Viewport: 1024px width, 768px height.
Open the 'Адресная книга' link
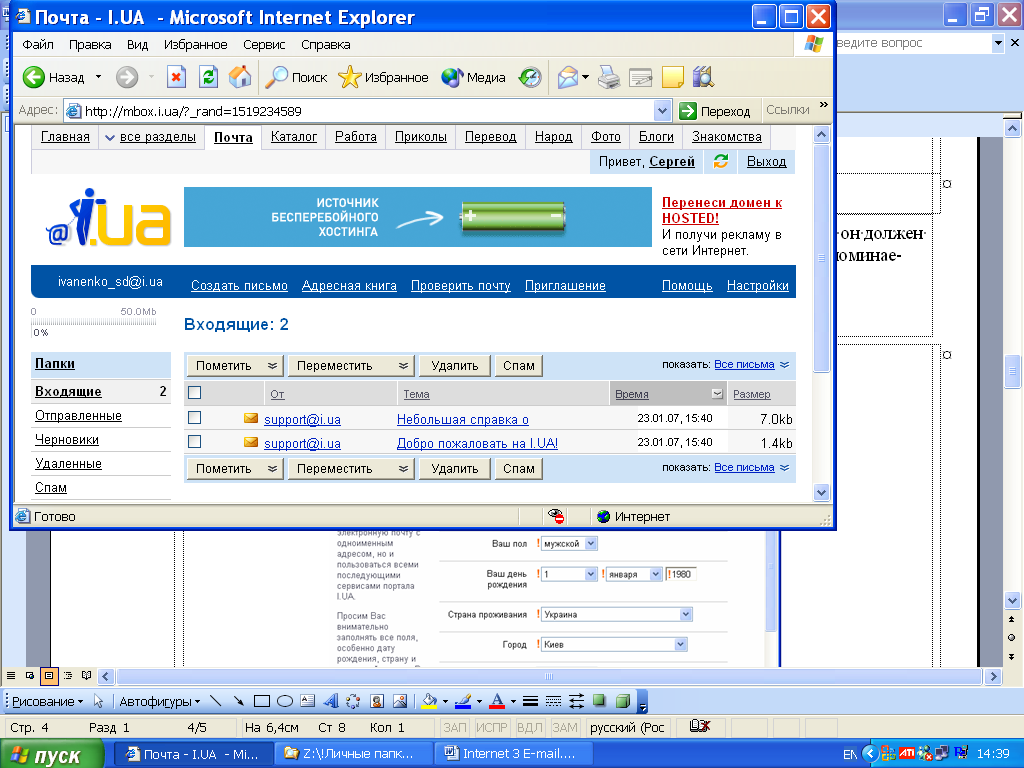pyautogui.click(x=349, y=285)
